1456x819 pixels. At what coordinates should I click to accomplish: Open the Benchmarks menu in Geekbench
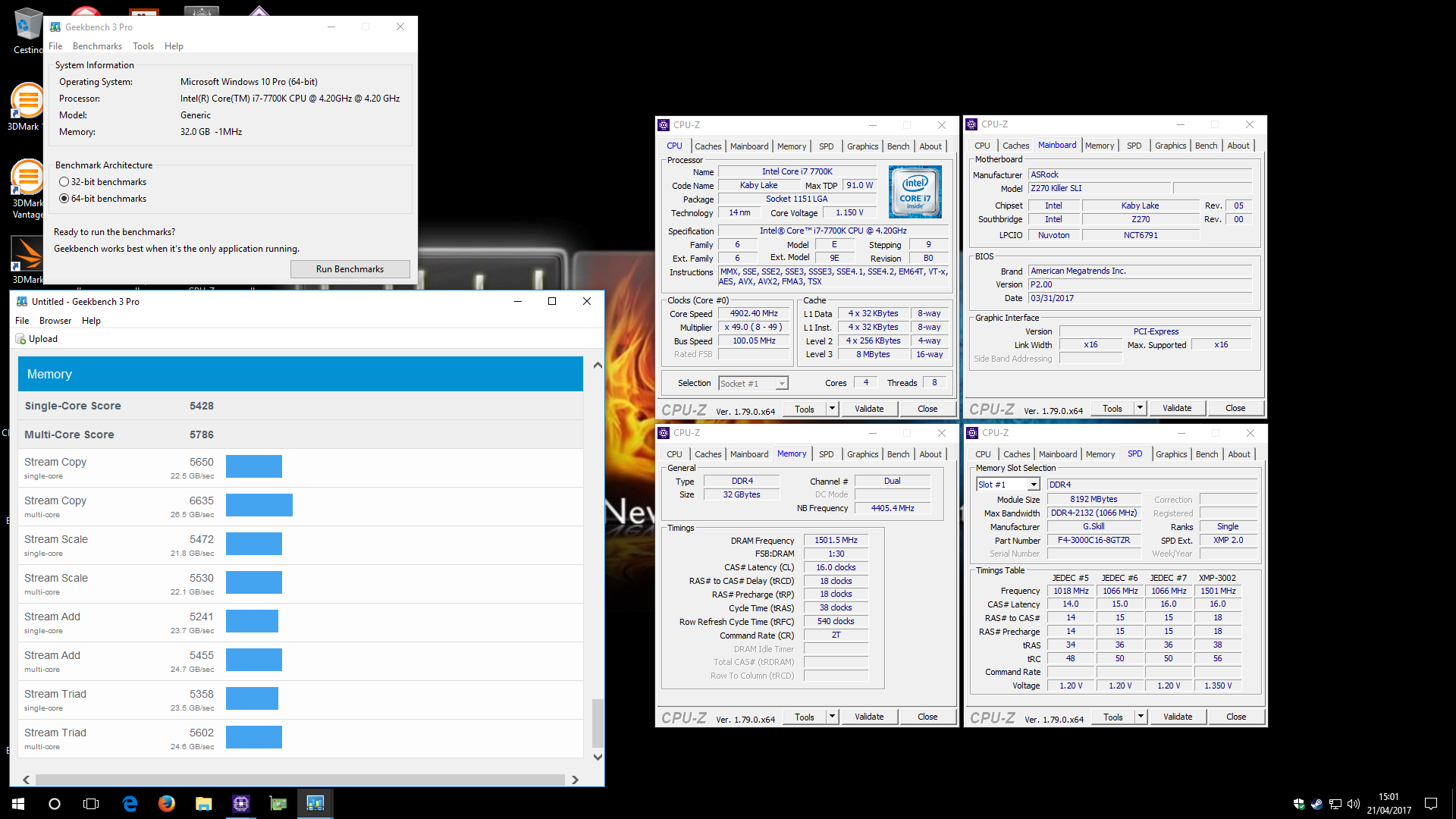click(97, 46)
